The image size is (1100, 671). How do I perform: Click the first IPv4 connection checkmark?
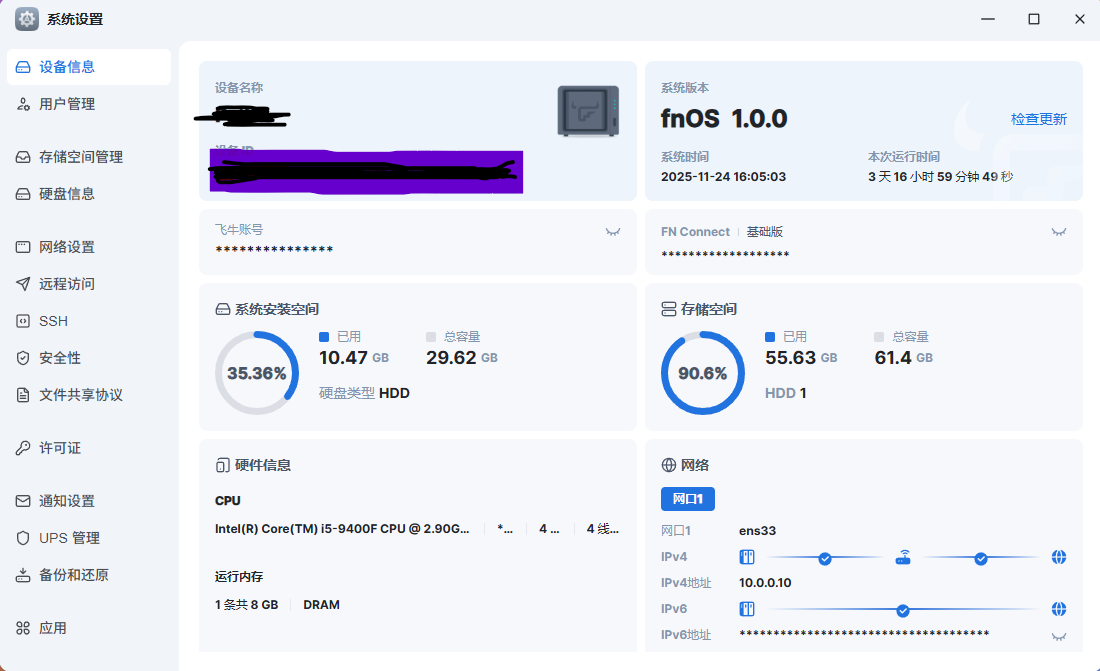pyautogui.click(x=825, y=559)
